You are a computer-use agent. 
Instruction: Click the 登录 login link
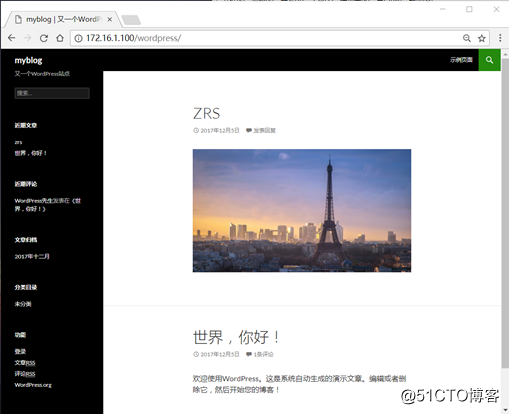click(x=20, y=351)
